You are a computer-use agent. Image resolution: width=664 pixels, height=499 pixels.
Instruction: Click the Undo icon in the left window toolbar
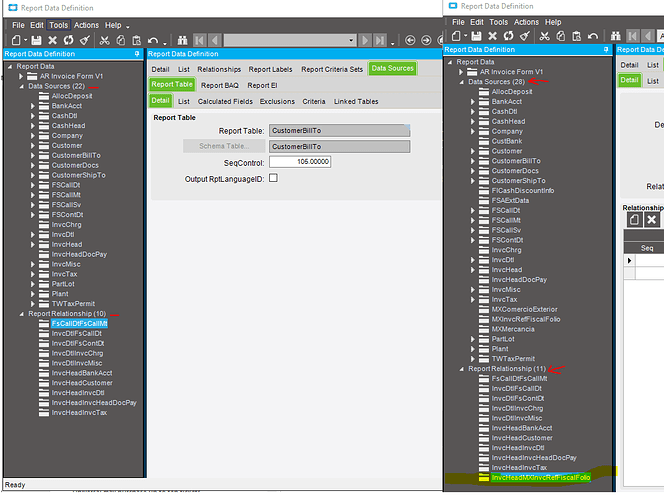pyautogui.click(x=153, y=40)
